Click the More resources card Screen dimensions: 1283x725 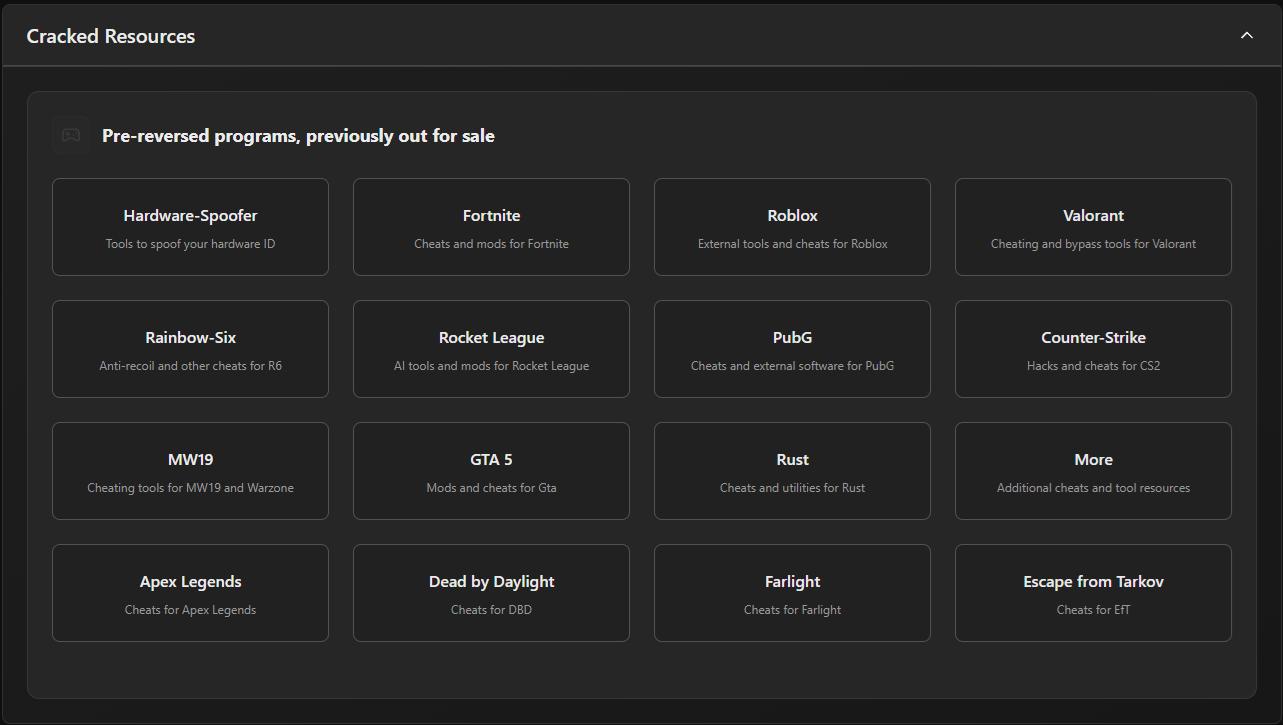point(1093,471)
